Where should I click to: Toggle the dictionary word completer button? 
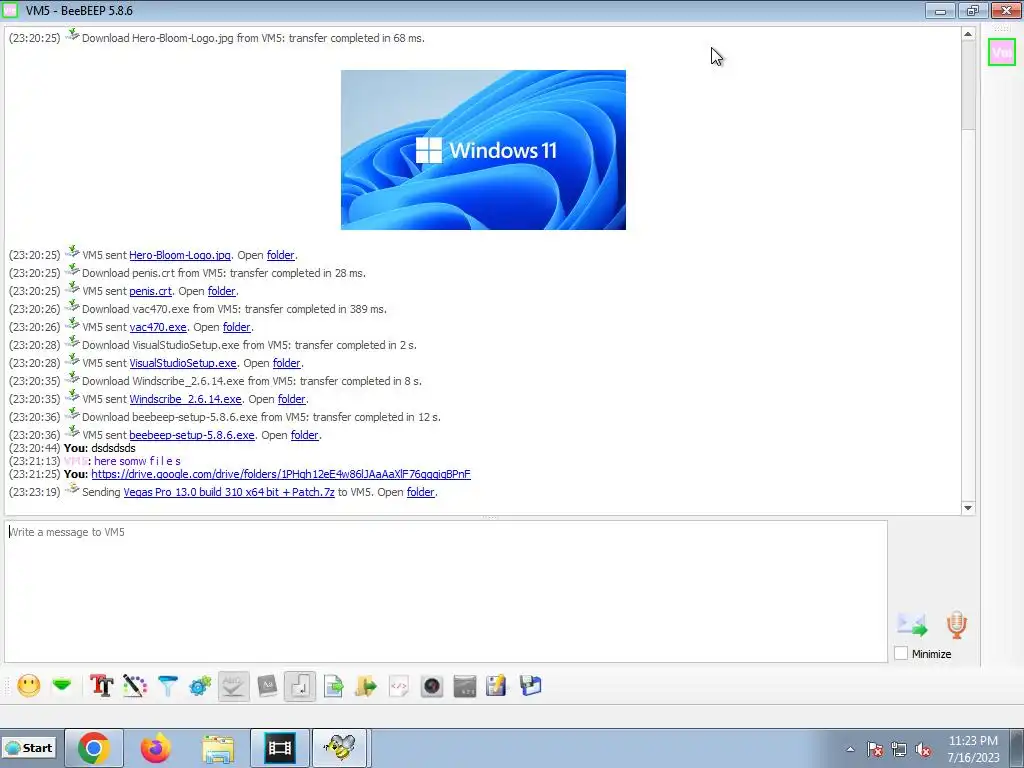[x=267, y=686]
